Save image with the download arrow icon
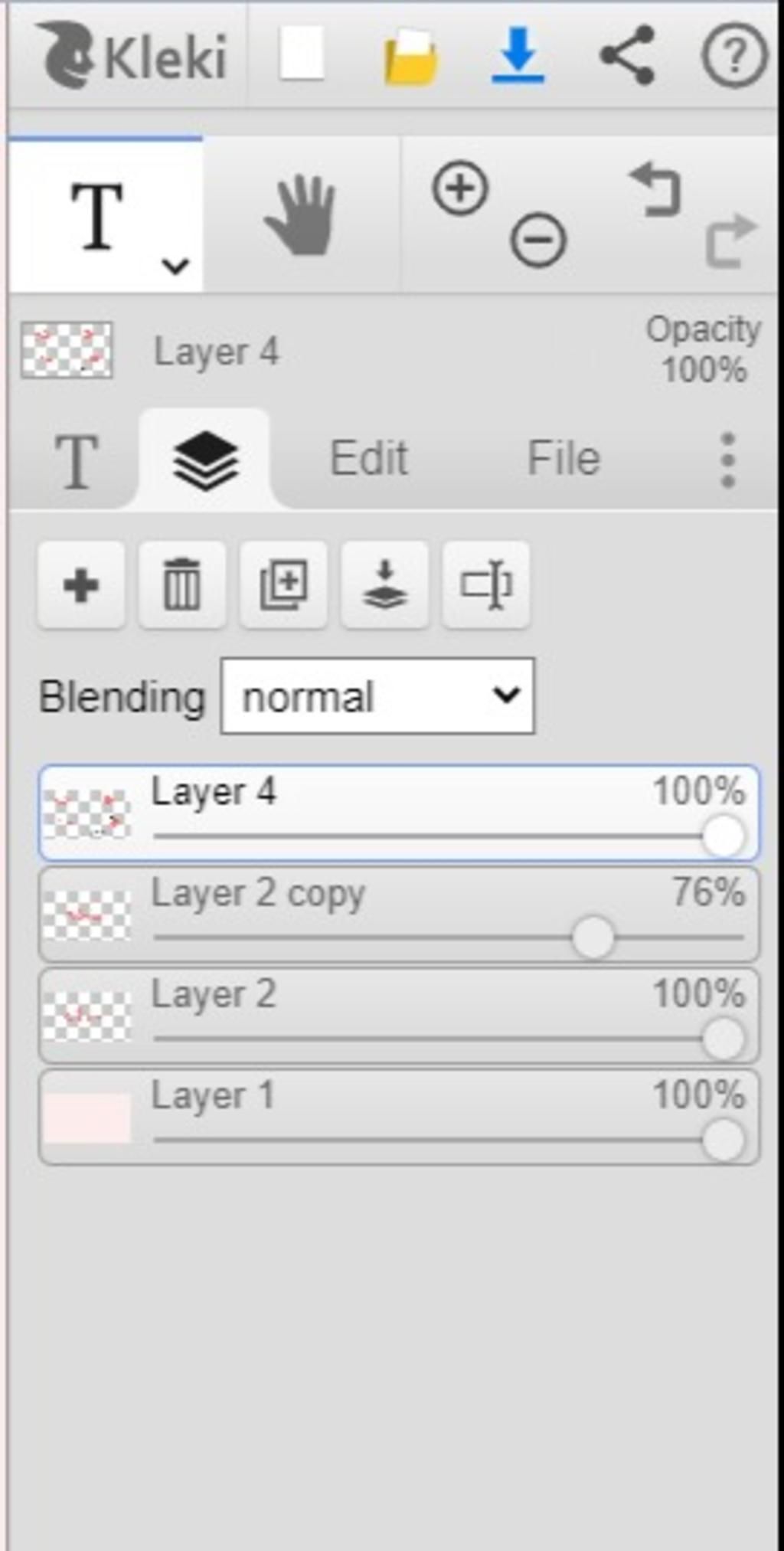 tap(518, 54)
